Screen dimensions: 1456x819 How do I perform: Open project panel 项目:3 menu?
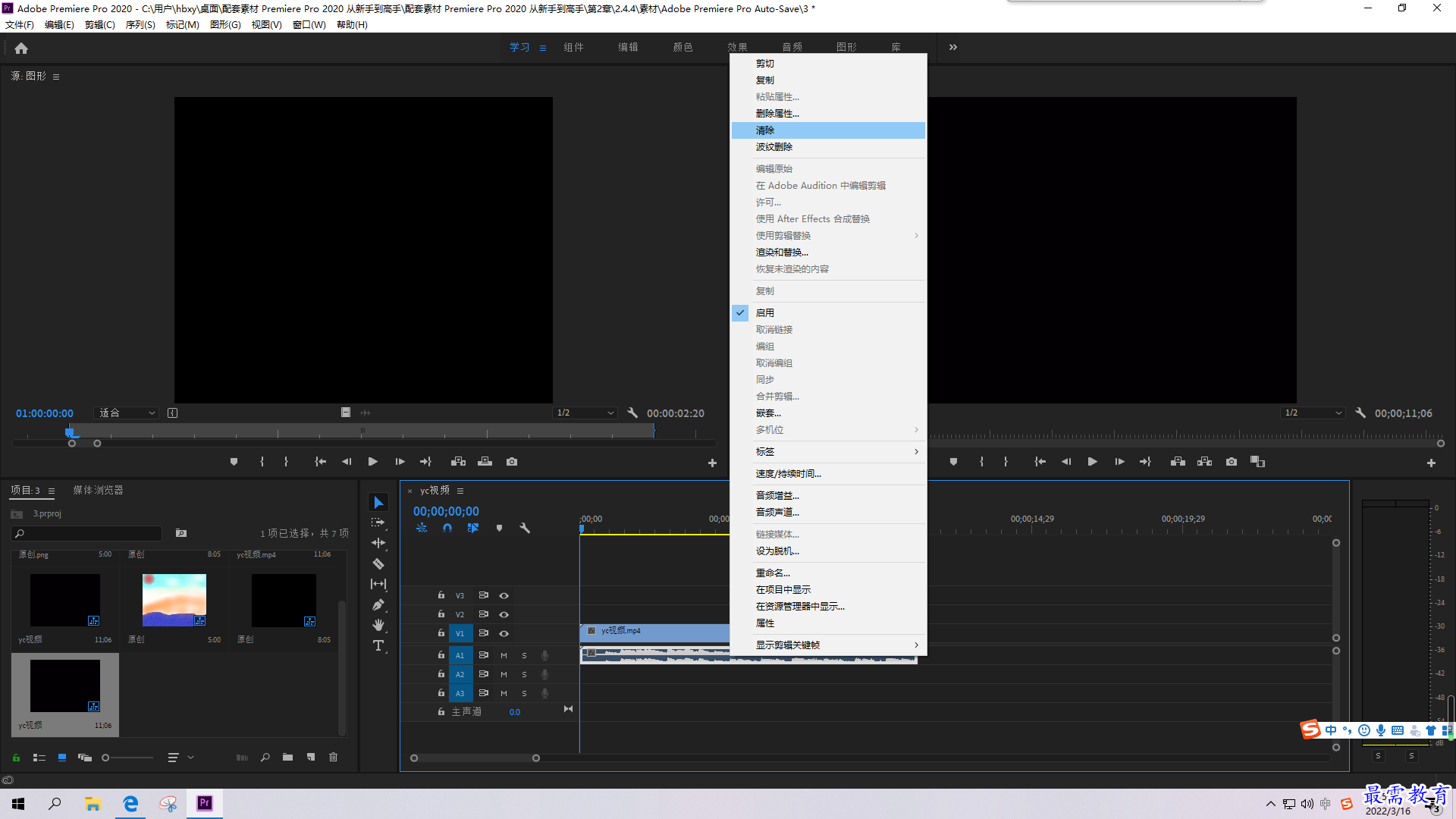[52, 491]
